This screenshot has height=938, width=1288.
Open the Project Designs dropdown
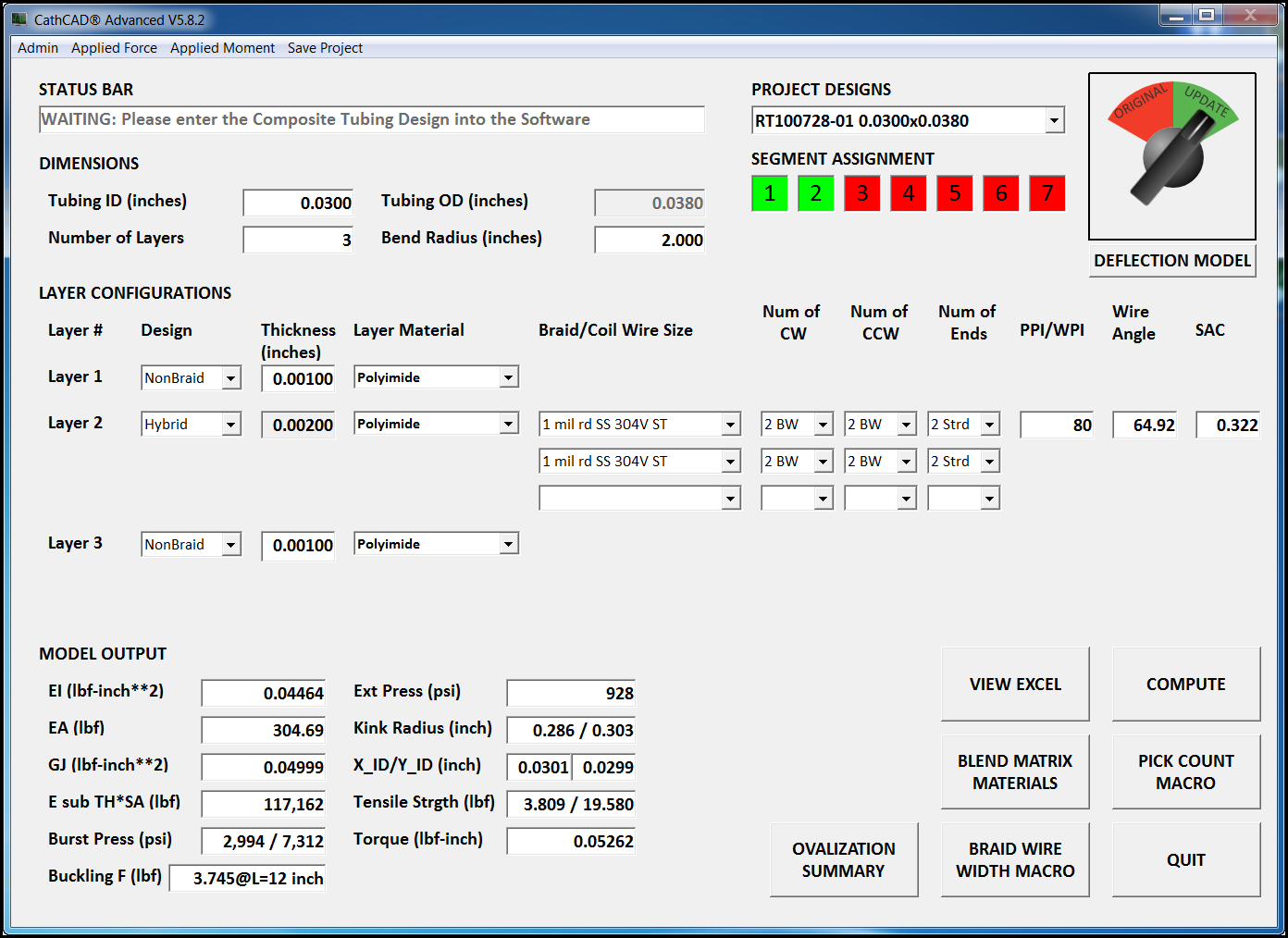(x=1054, y=120)
